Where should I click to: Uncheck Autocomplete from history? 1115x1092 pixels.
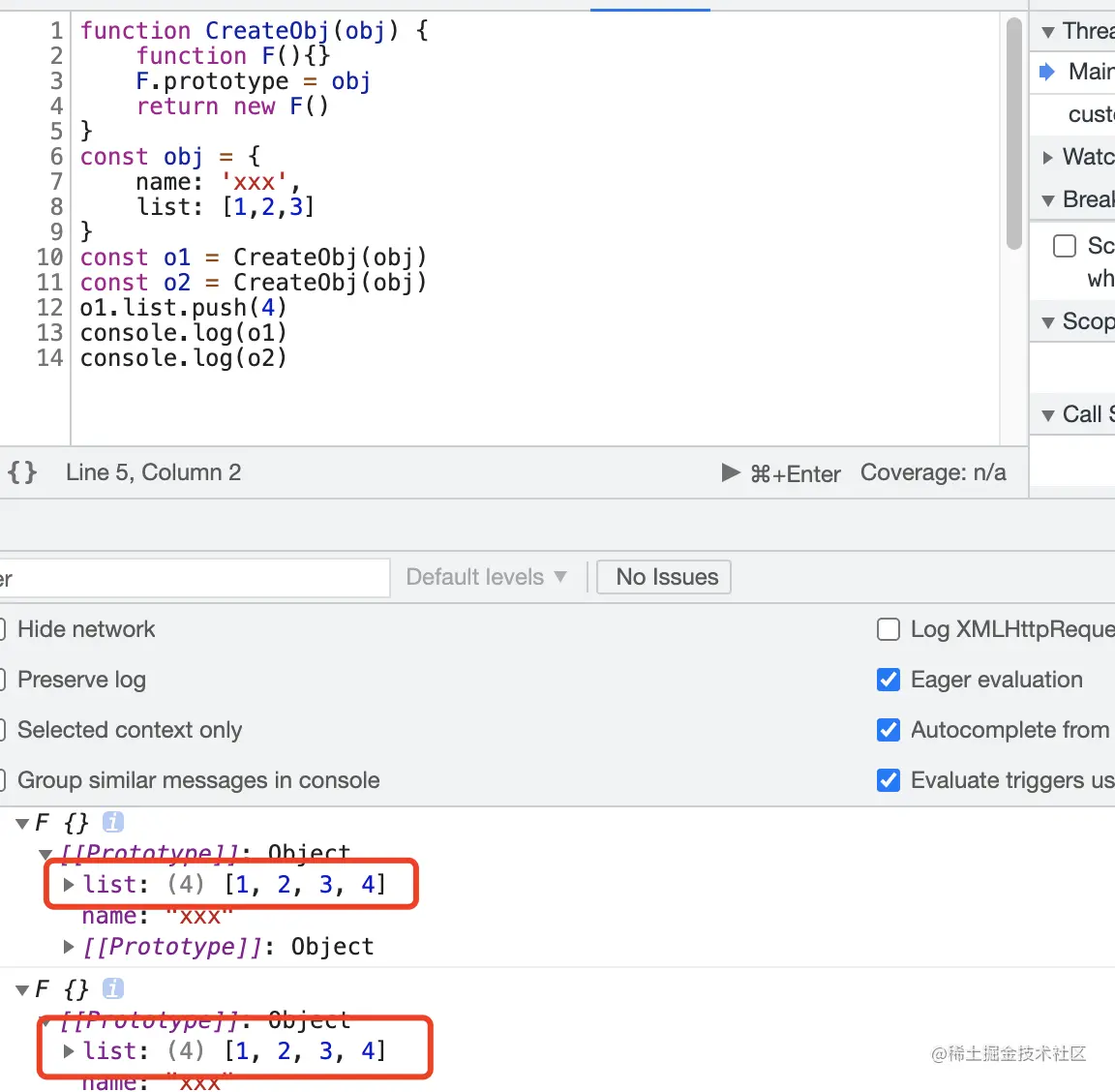coord(889,730)
